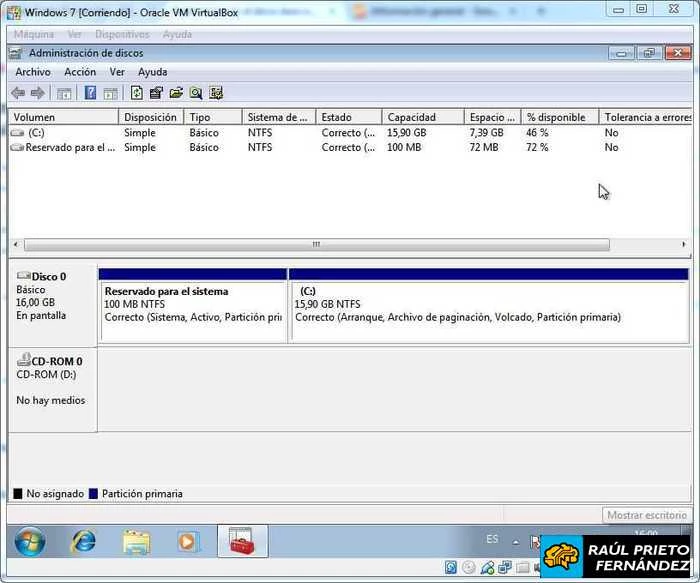This screenshot has width=700, height=583.
Task: Open the Archivo menu
Action: (33, 72)
